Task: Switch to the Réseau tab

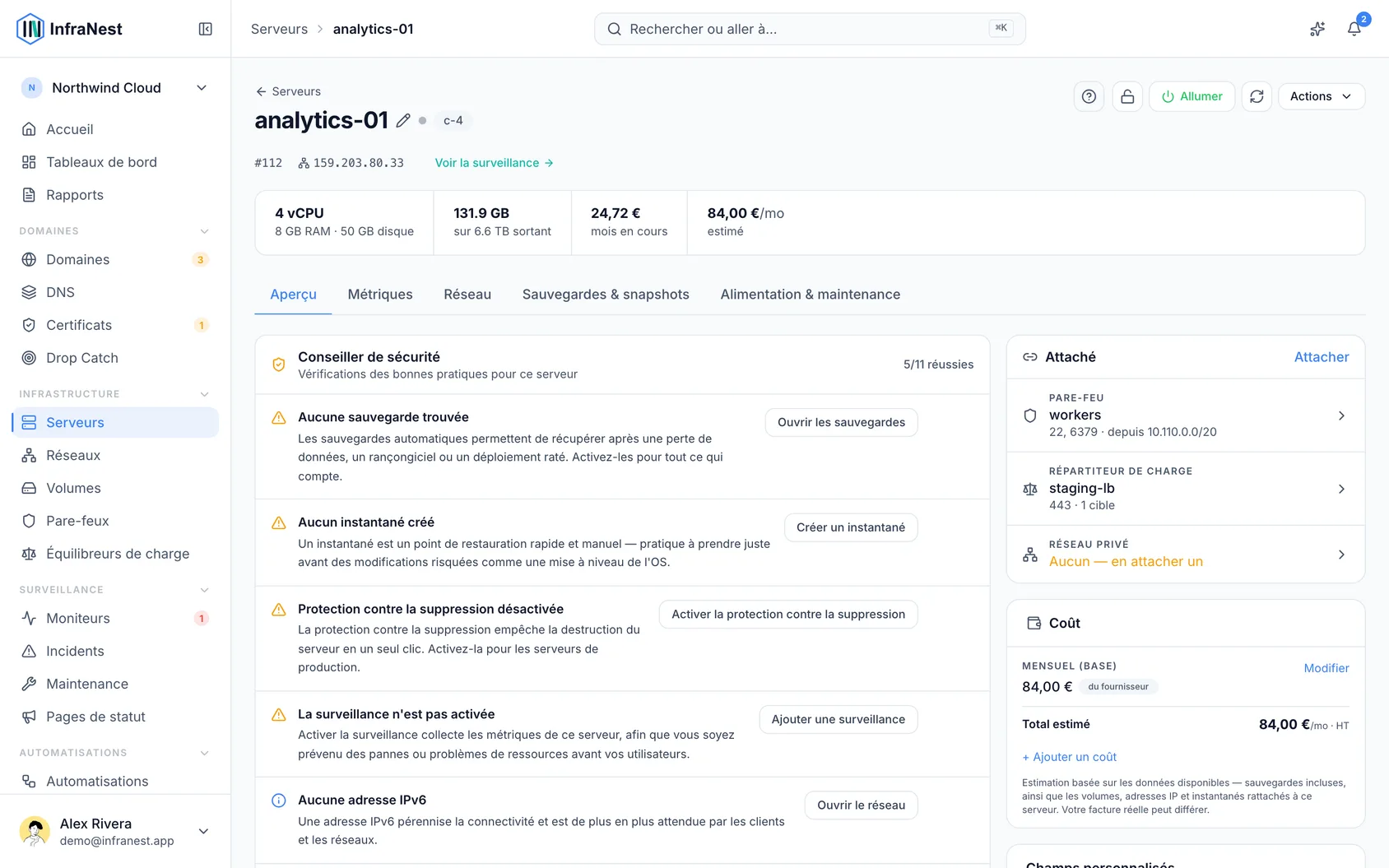Action: 467,295
